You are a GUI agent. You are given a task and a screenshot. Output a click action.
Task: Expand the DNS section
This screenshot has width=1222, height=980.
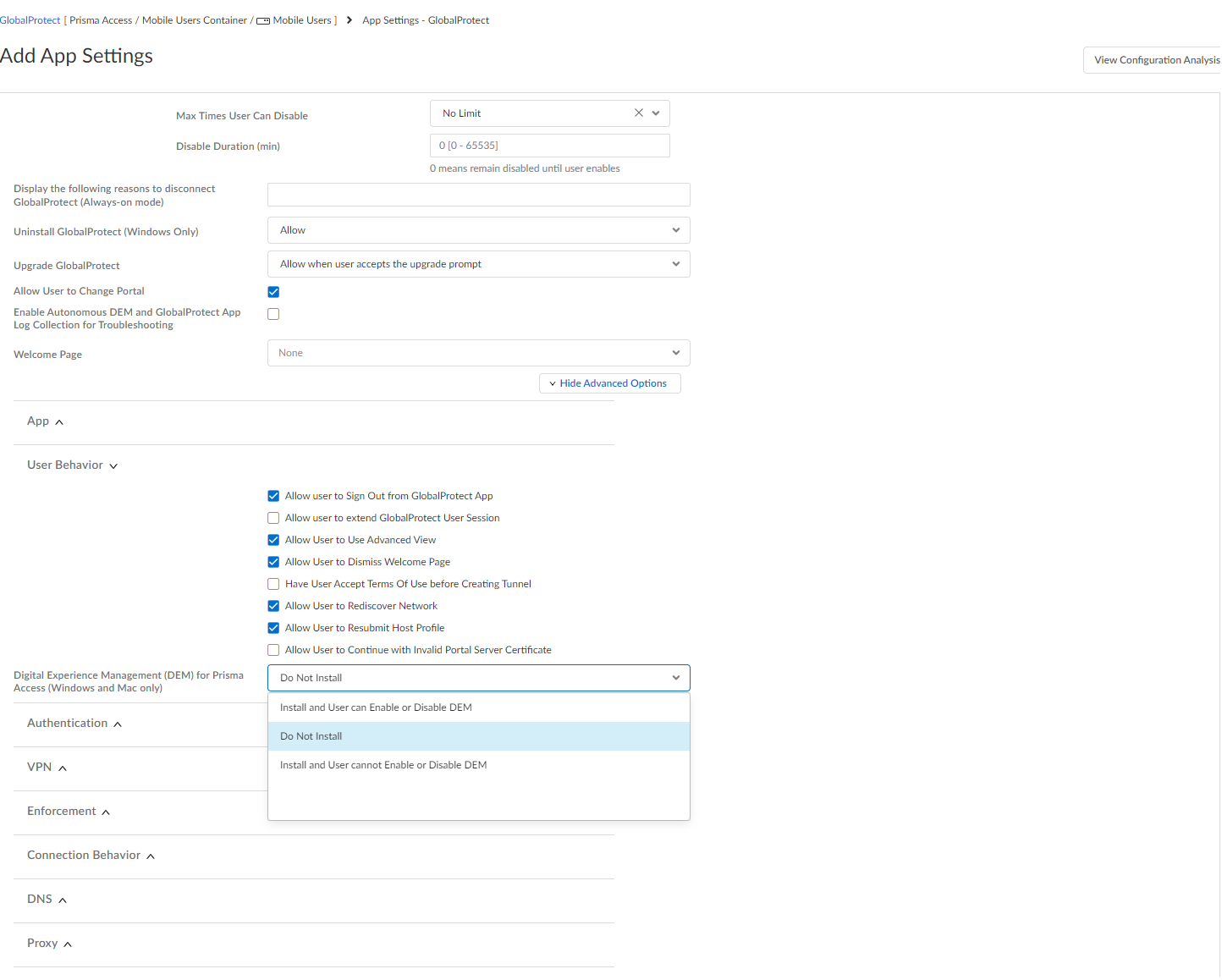click(63, 900)
